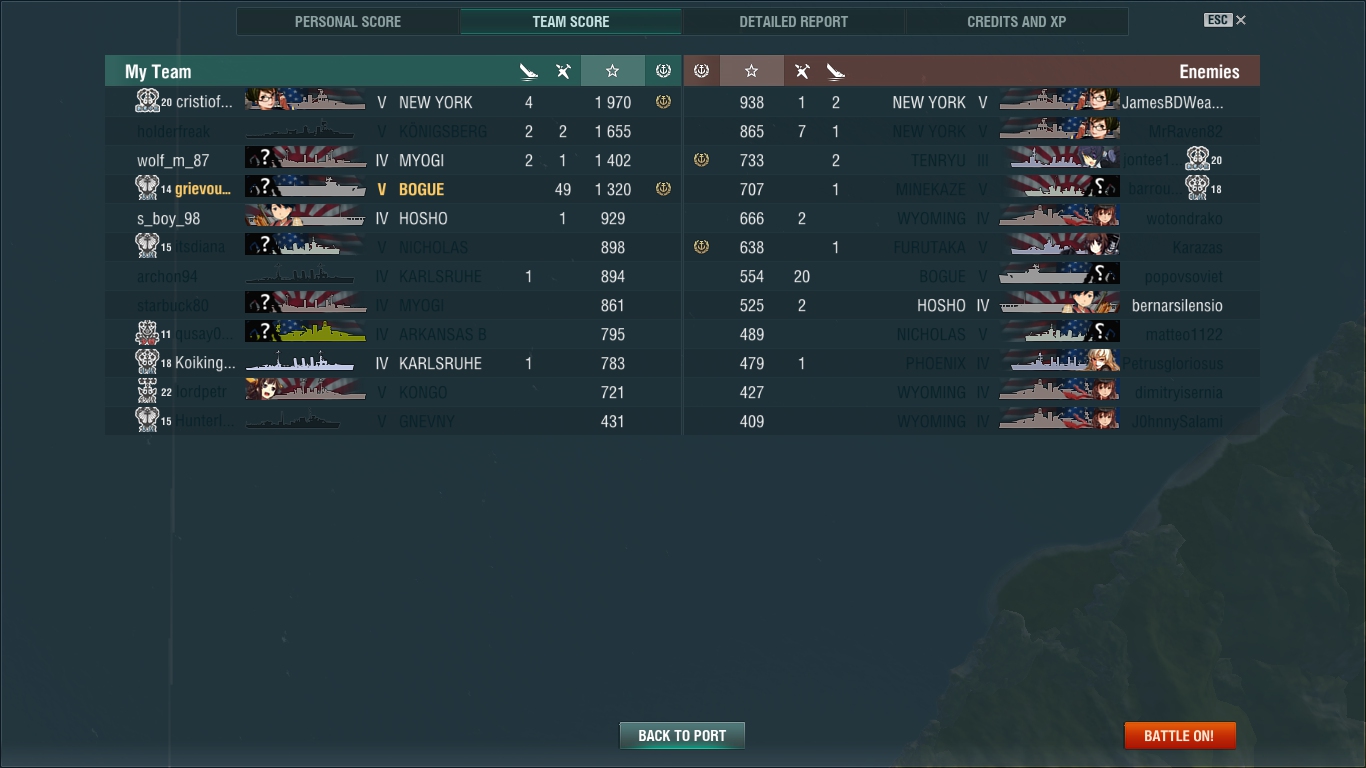Click achievement medal in cristiof New York row
The height and width of the screenshot is (768, 1366).
pos(663,102)
